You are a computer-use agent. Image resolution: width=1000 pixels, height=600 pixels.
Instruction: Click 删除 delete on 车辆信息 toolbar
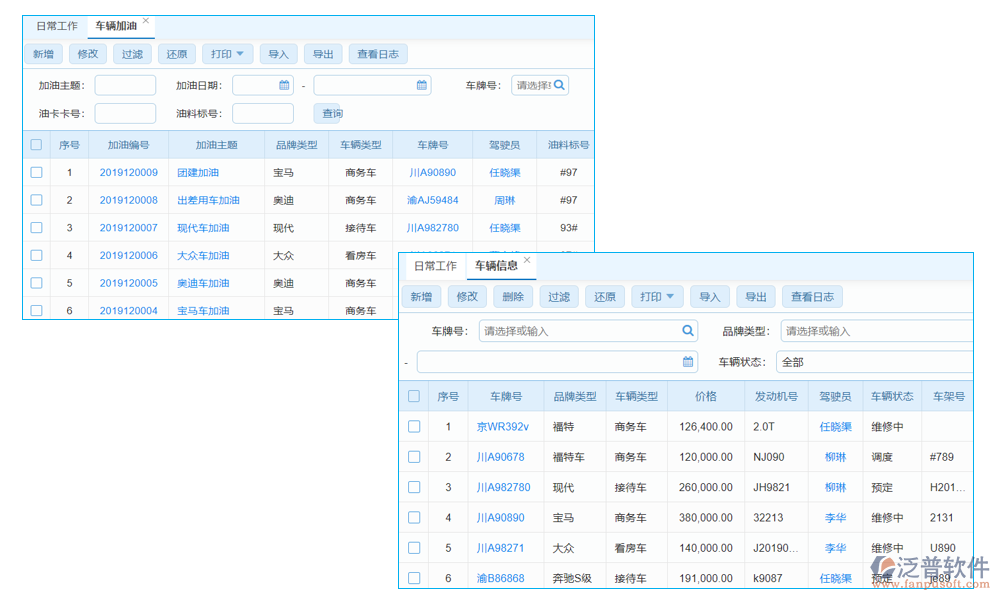pyautogui.click(x=513, y=296)
